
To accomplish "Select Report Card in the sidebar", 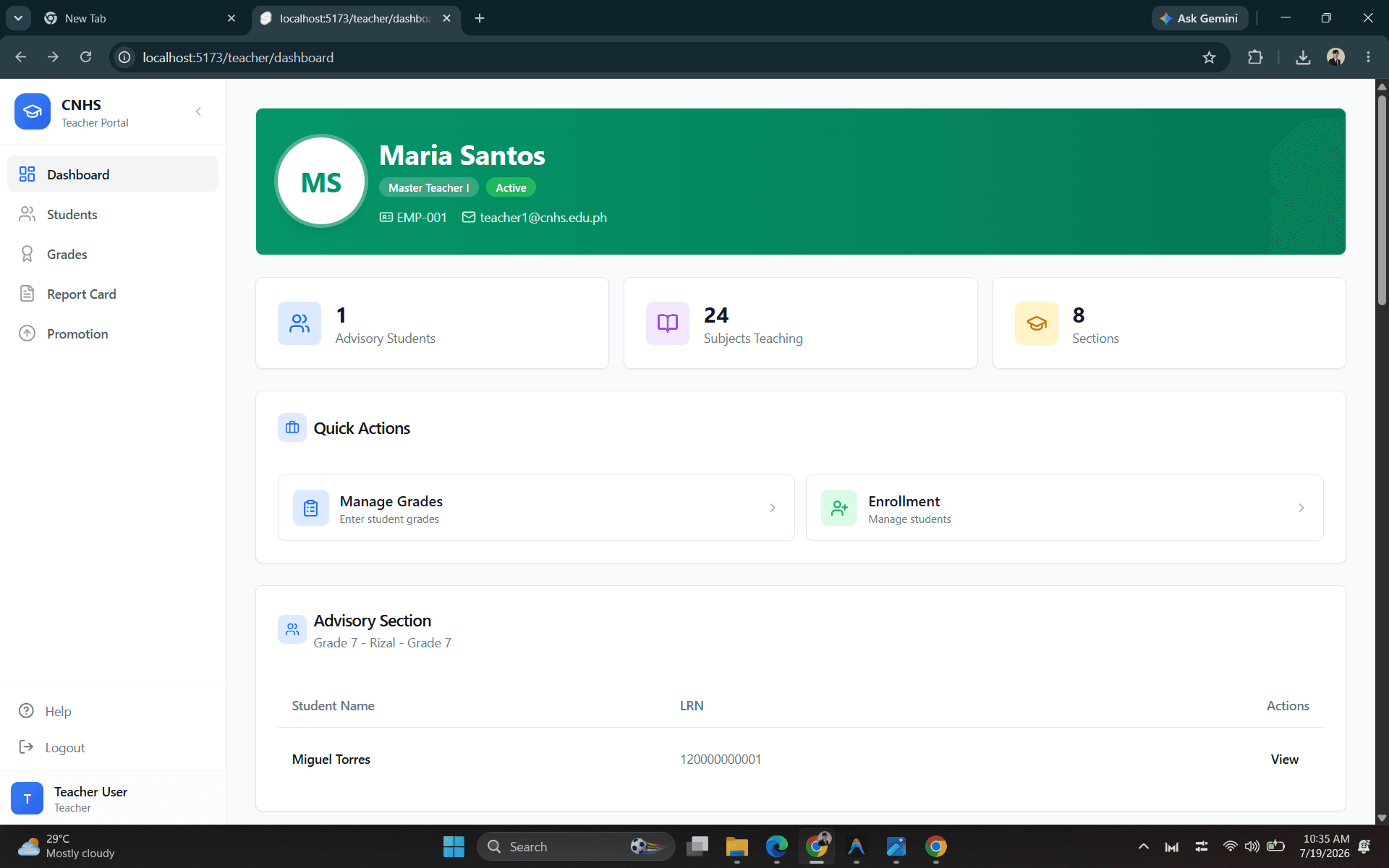I will [113, 294].
